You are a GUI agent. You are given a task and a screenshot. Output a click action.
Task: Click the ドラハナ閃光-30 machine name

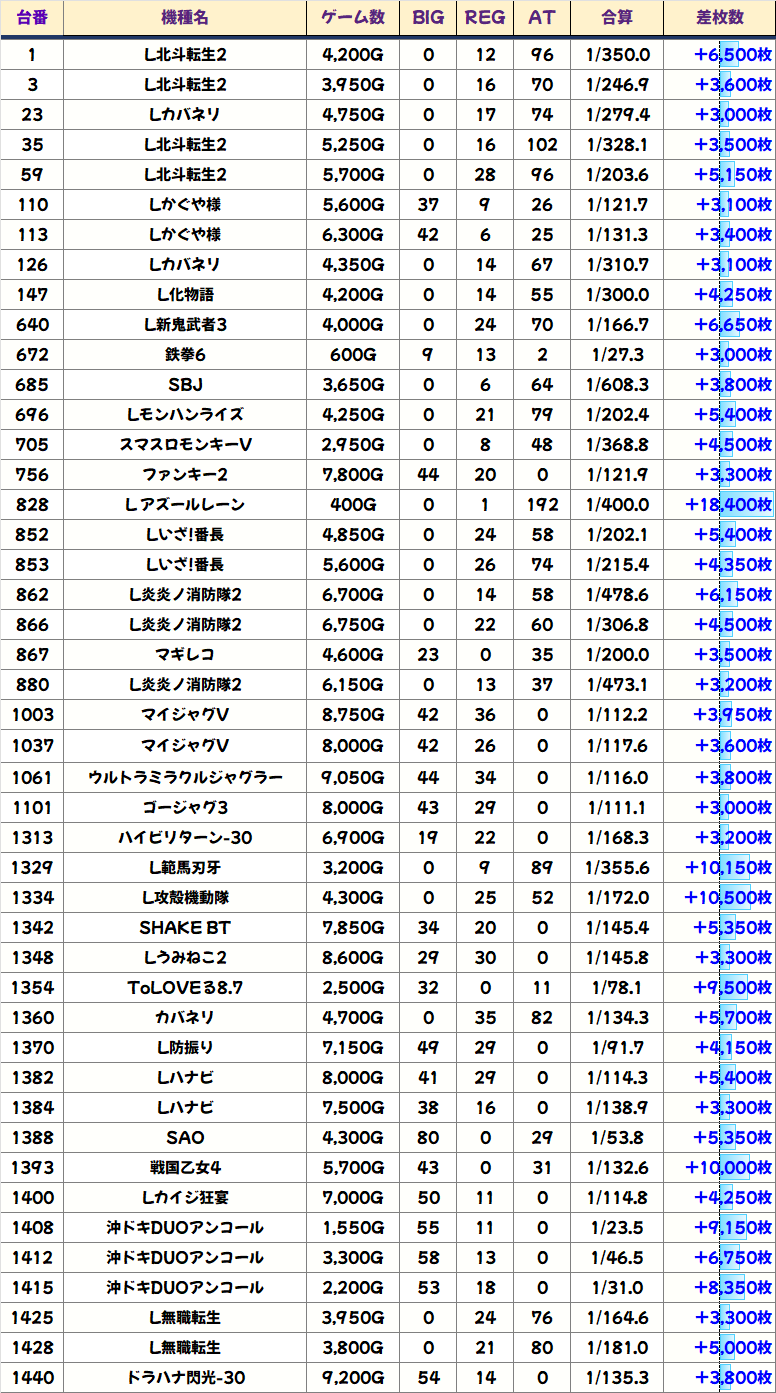(185, 1378)
